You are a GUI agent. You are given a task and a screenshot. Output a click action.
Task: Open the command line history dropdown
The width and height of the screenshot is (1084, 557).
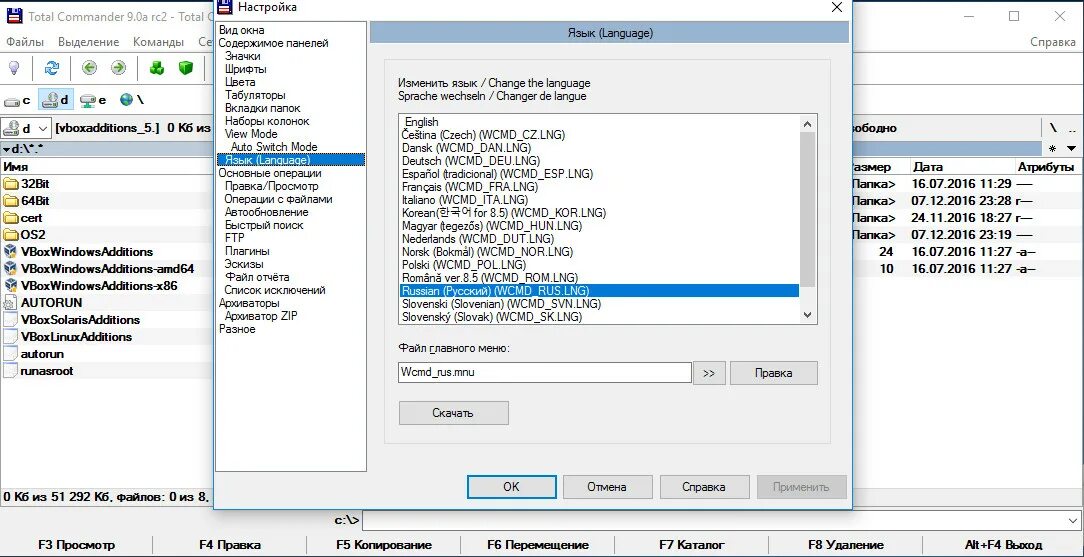click(1072, 520)
